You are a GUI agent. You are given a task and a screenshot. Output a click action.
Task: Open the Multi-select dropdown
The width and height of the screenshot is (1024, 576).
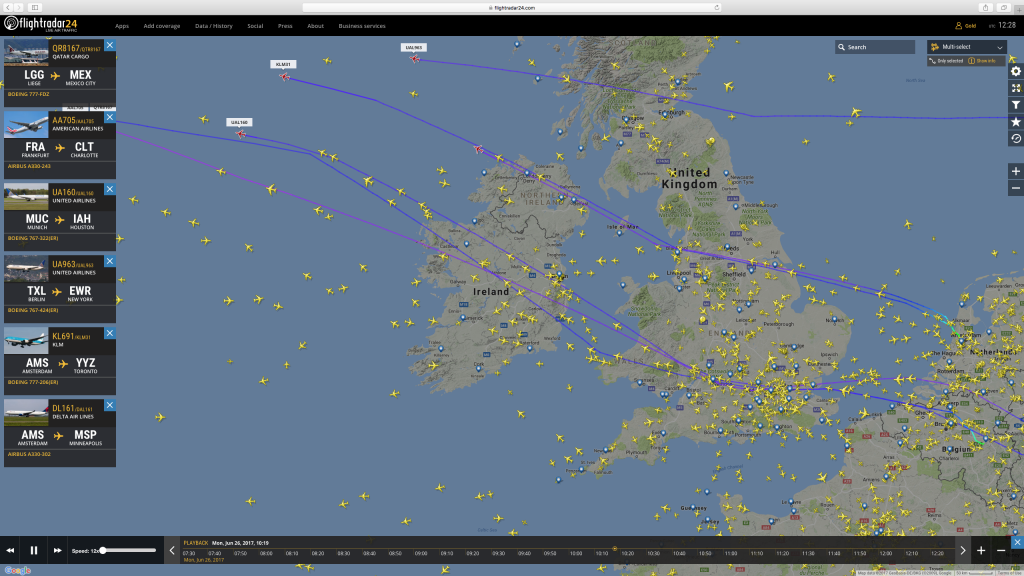point(966,47)
